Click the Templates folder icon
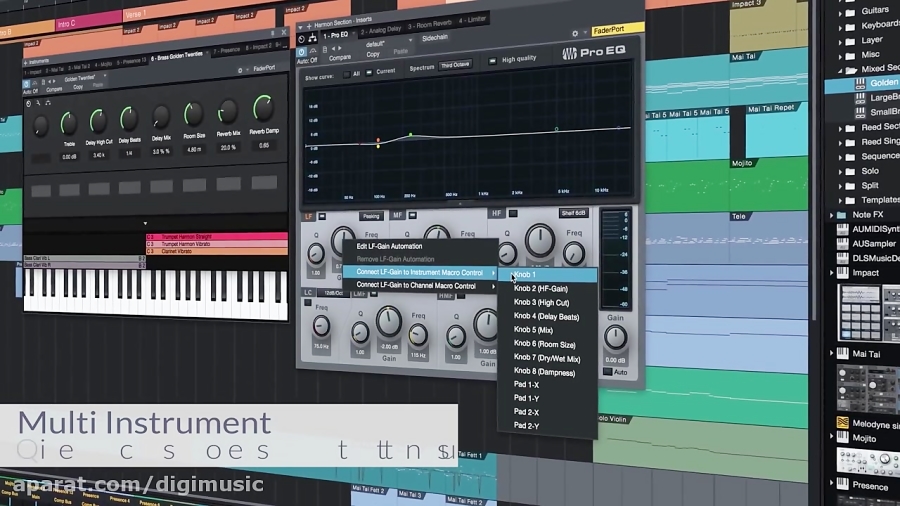The image size is (900, 506). [851, 200]
